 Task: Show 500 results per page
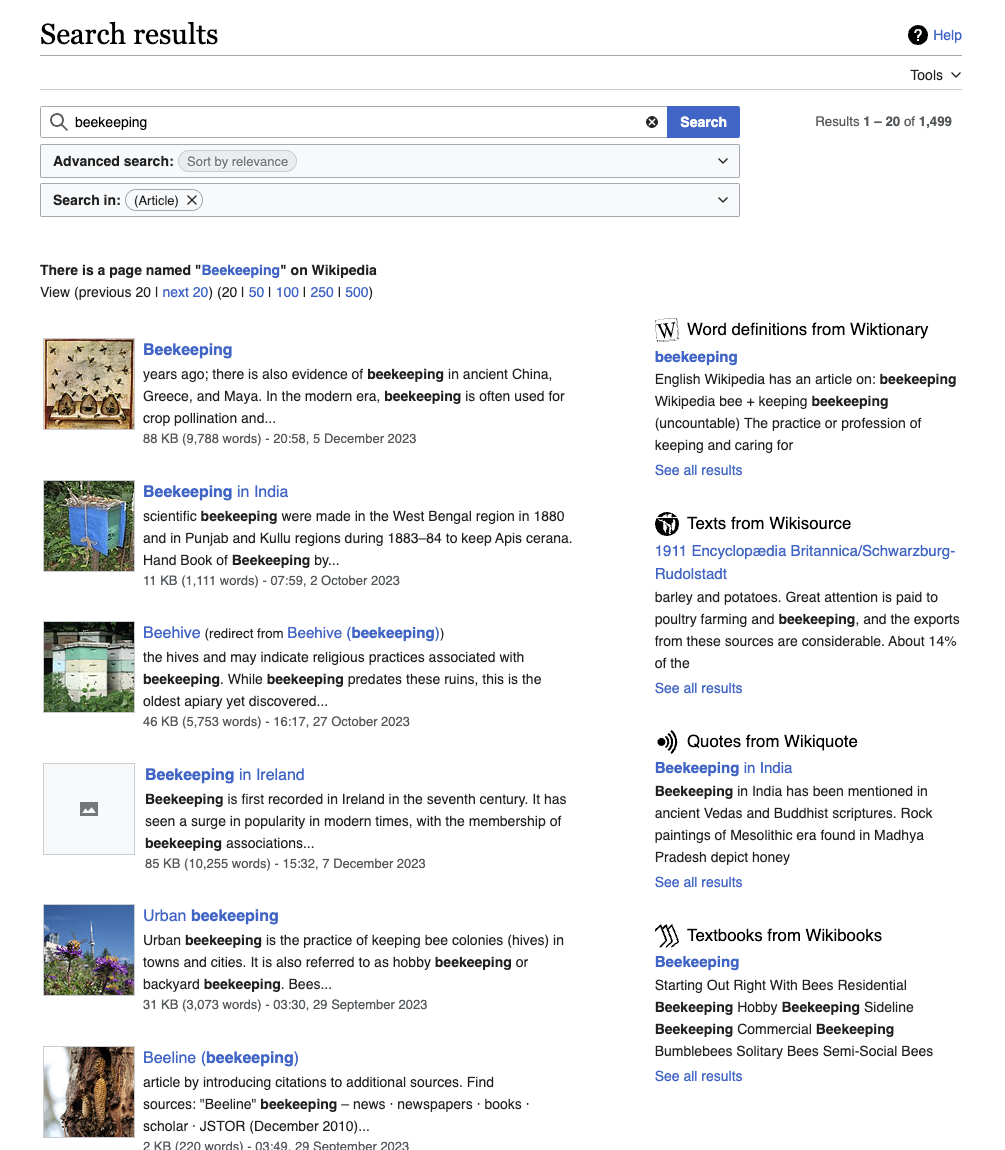[357, 292]
